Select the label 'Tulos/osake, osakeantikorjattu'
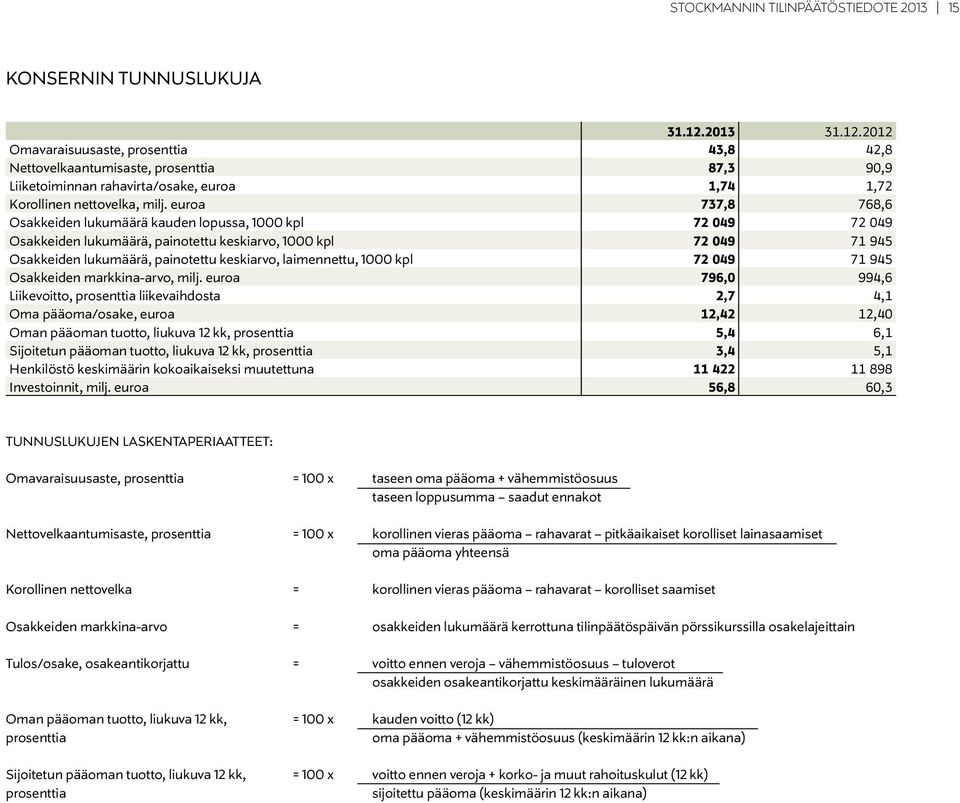960x803 pixels. point(97,664)
